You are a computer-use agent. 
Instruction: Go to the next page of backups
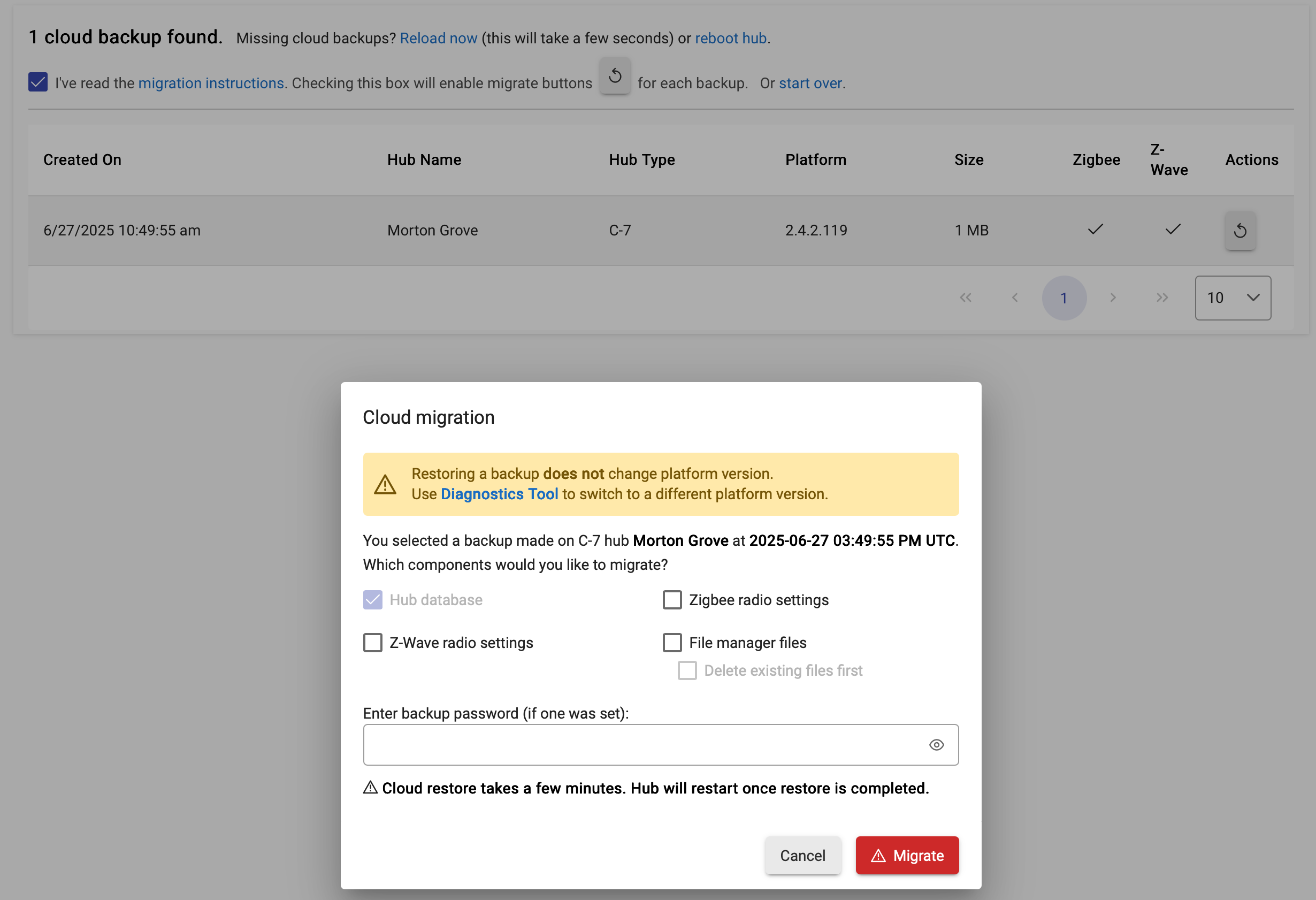(1113, 298)
